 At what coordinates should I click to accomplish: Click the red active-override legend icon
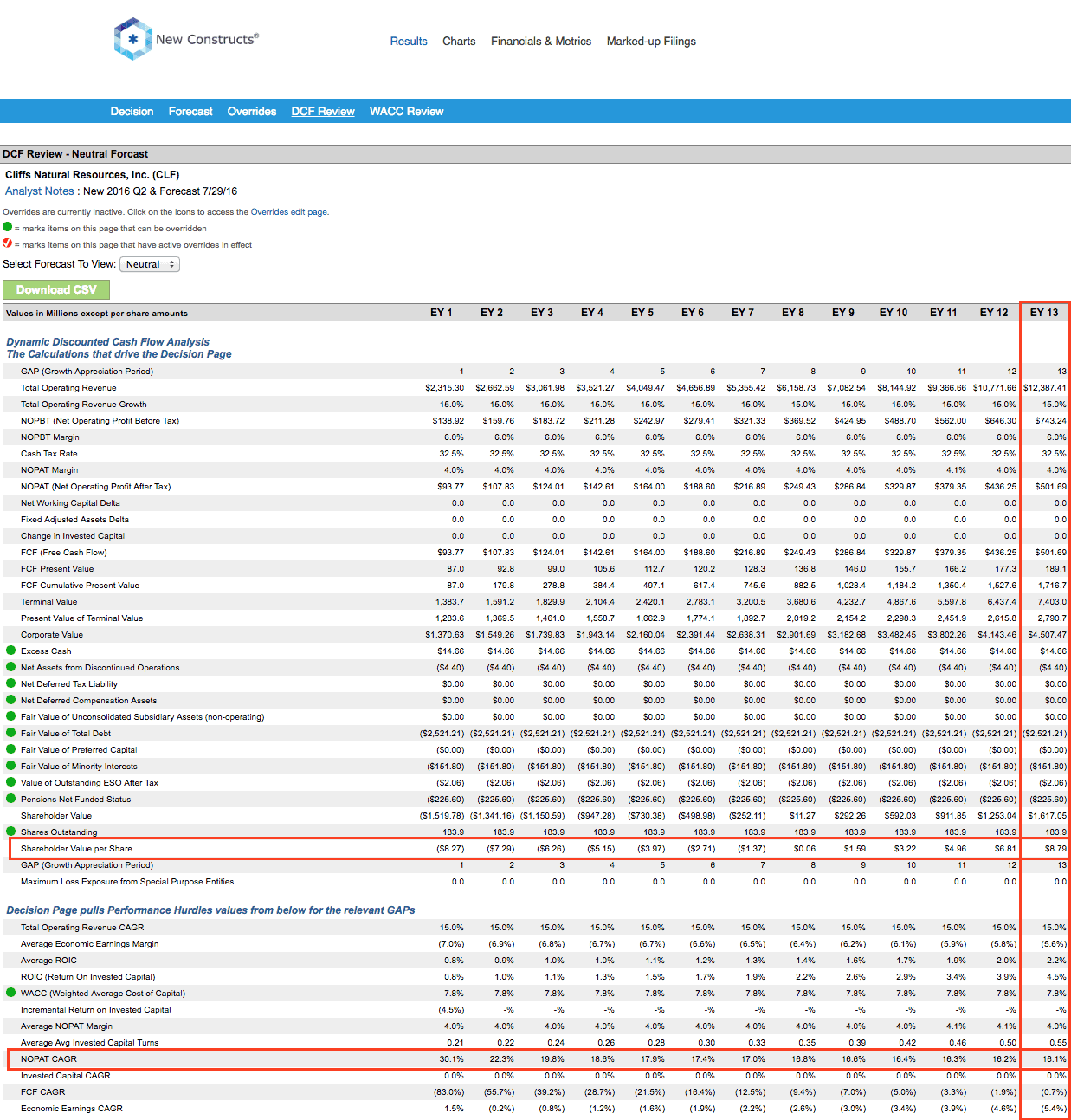[8, 244]
